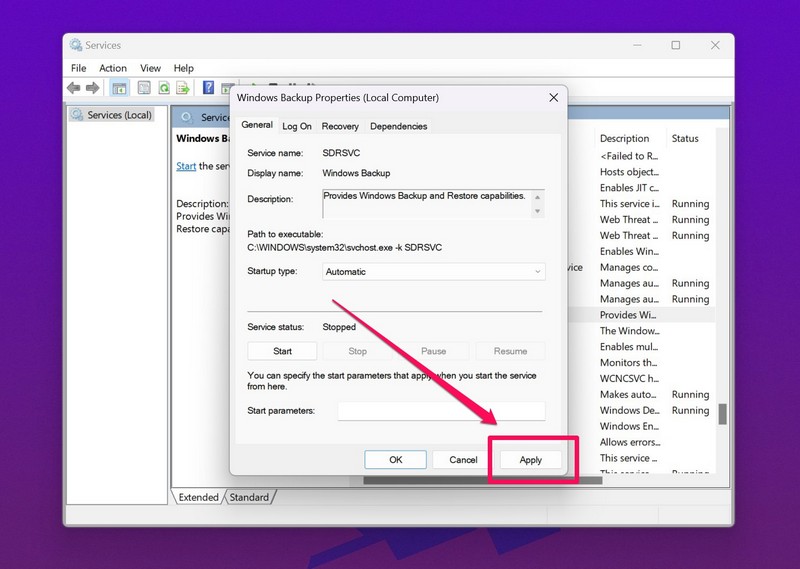Viewport: 800px width, 569px height.
Task: Click the services list vertical scrollbar
Action: (721, 412)
